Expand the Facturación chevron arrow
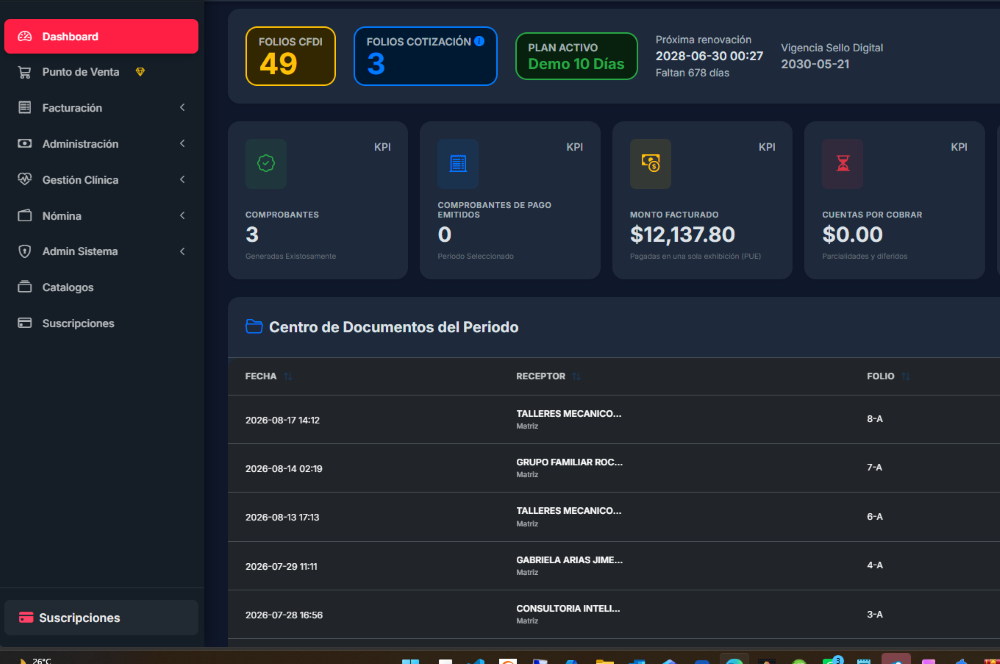The height and width of the screenshot is (664, 1000). tap(182, 107)
